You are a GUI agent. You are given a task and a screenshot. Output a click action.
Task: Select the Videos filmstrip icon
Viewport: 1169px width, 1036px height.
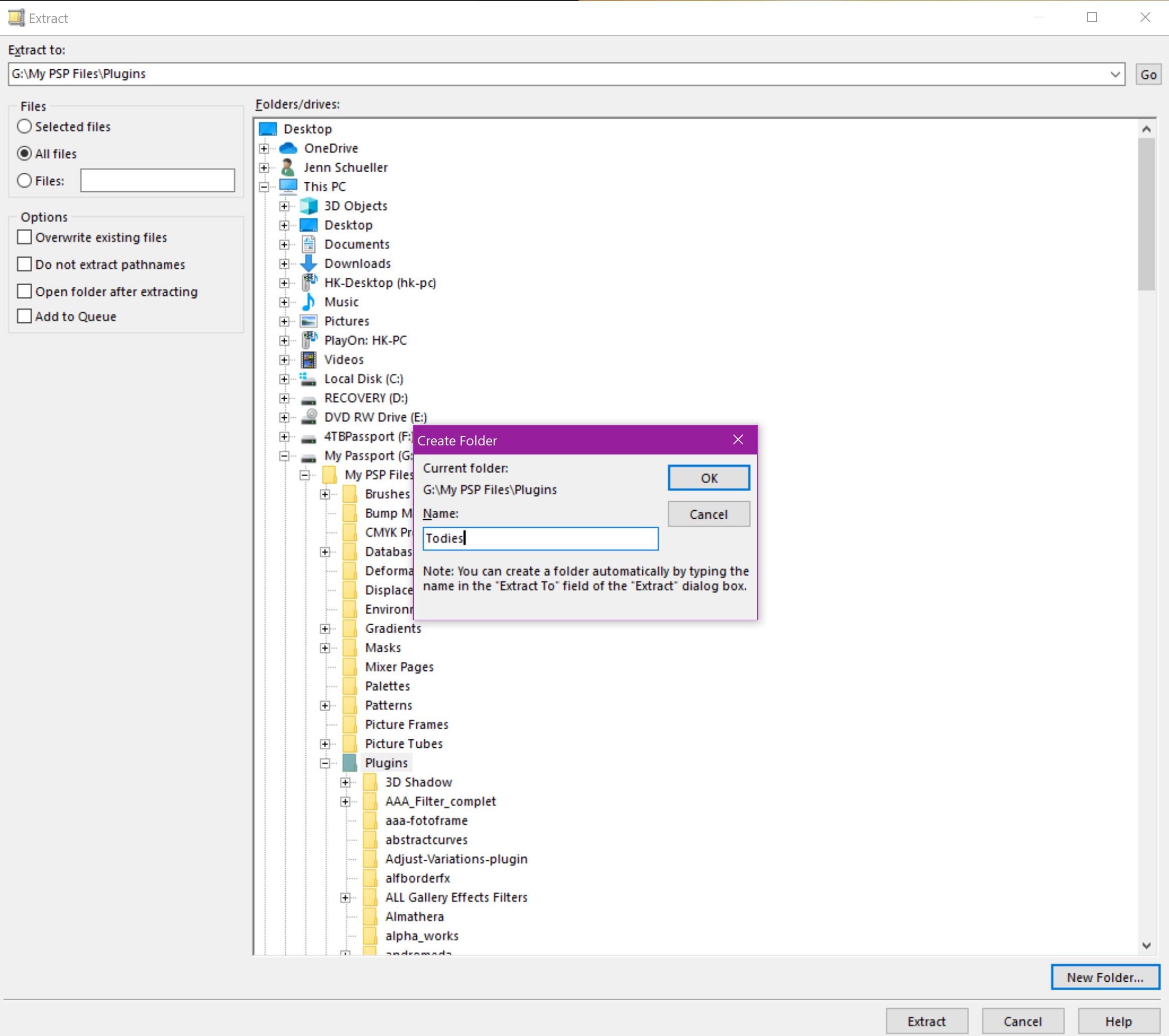[309, 360]
